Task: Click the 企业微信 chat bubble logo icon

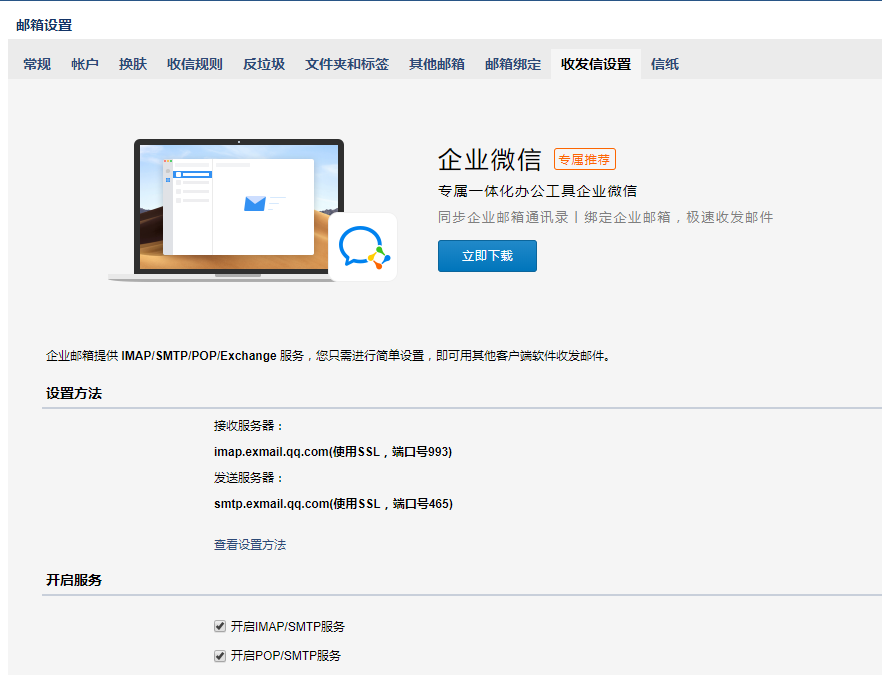Action: tap(362, 247)
